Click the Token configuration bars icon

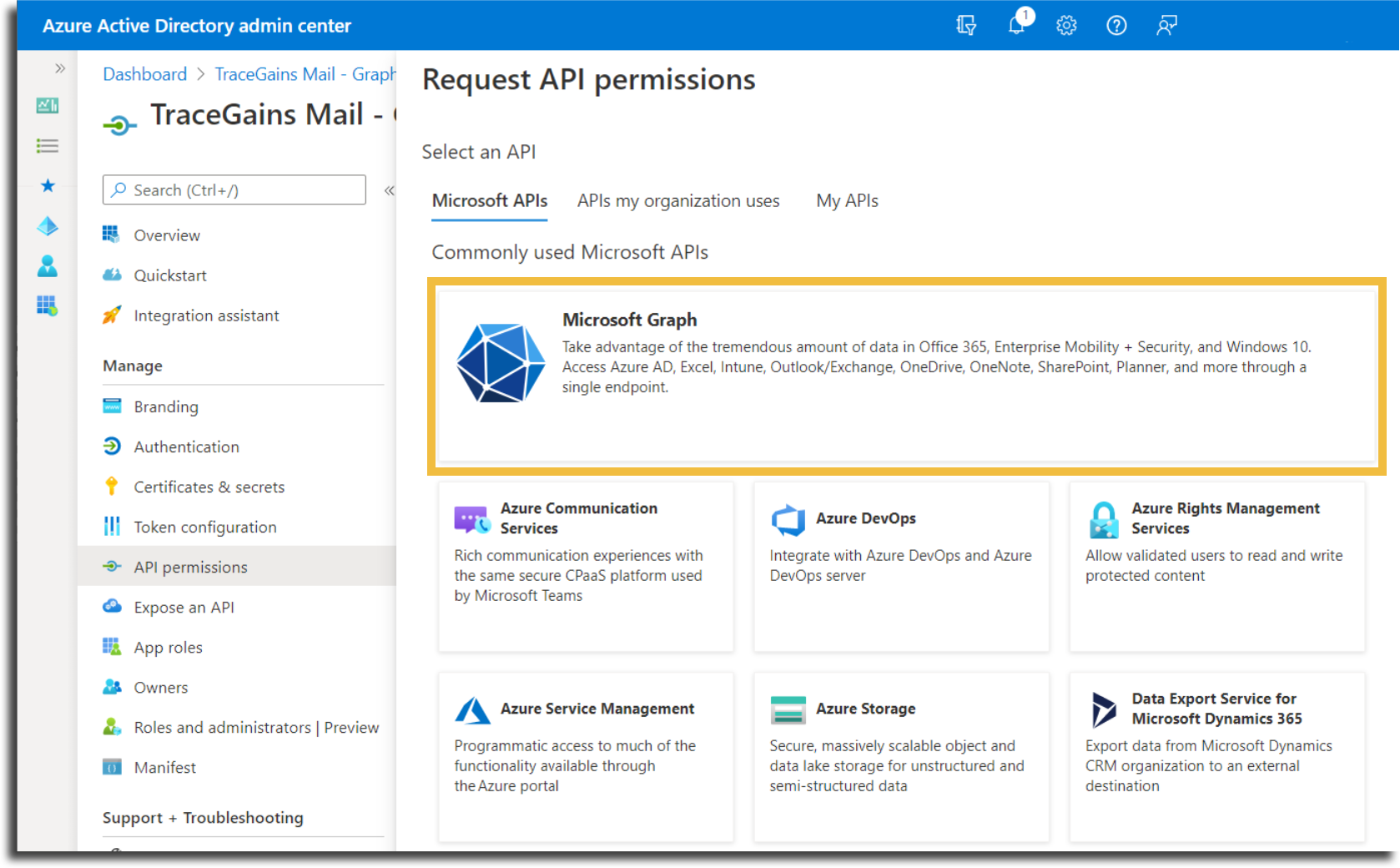click(x=112, y=527)
